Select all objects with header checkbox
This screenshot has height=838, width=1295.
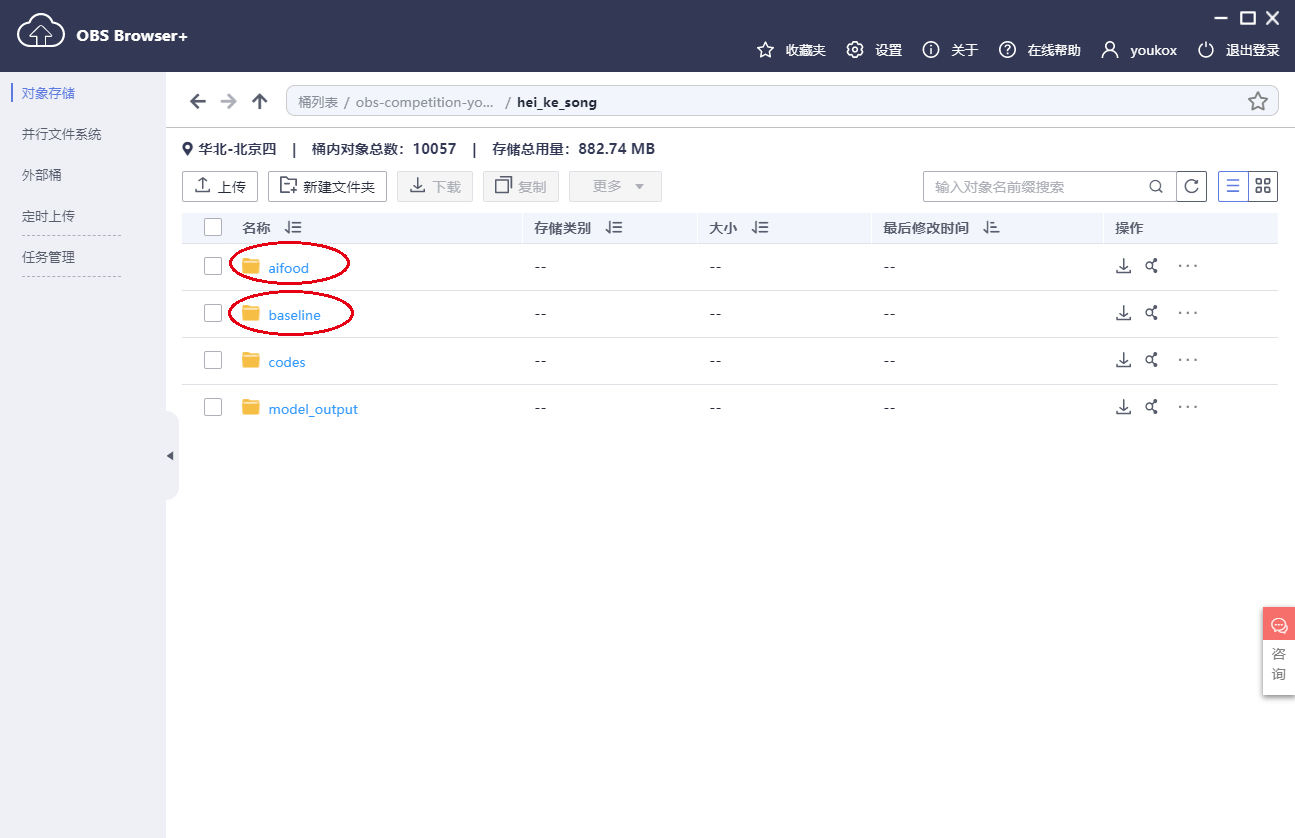click(213, 227)
